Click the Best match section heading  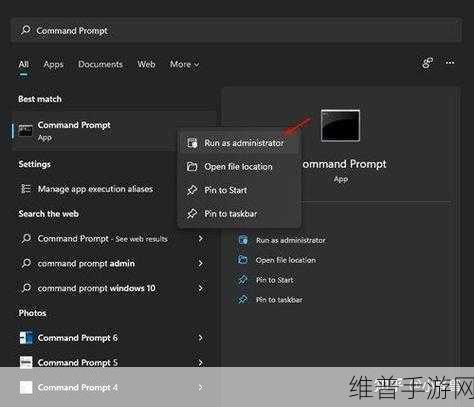(40, 99)
